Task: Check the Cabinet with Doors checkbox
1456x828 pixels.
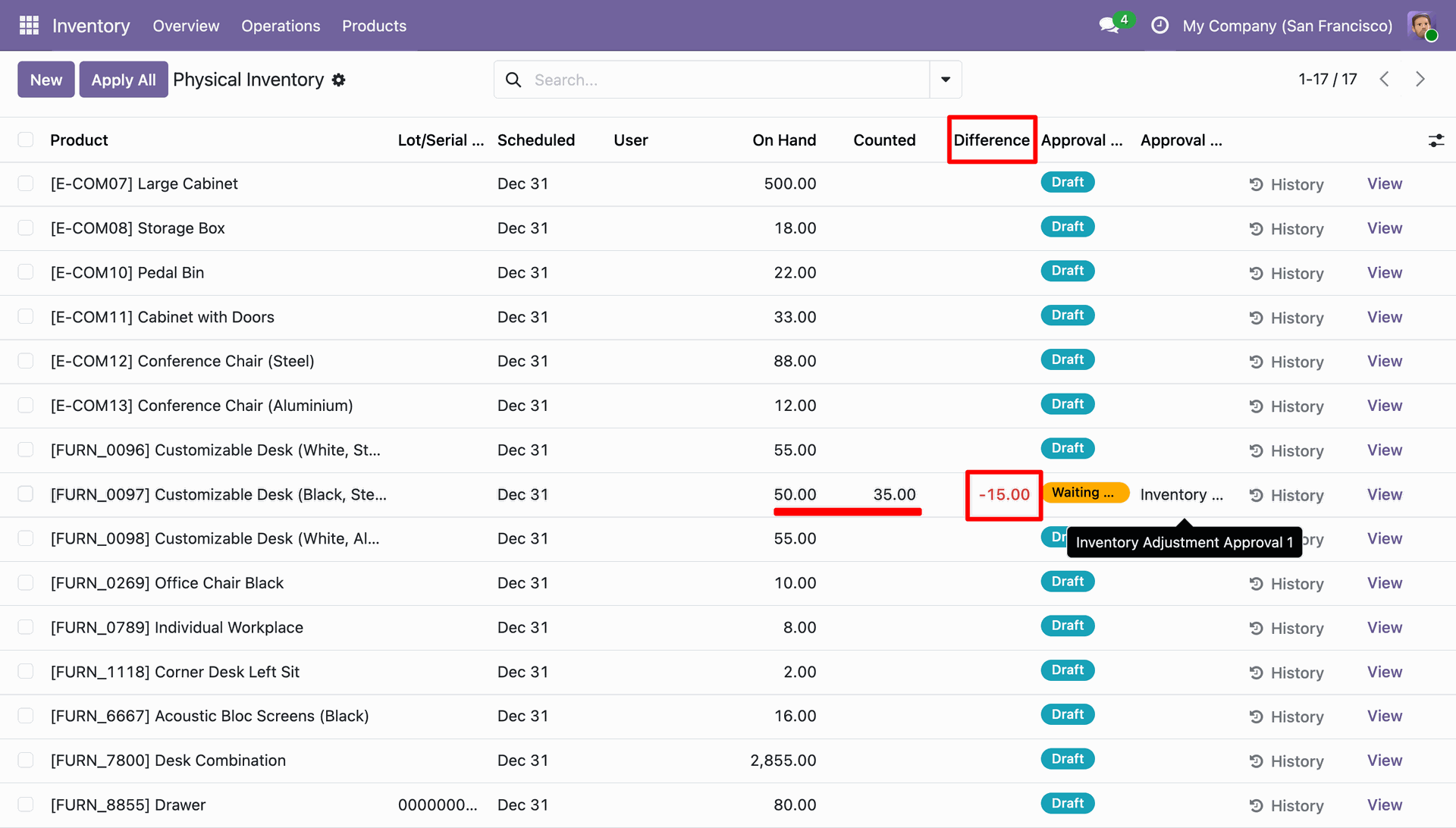Action: (x=26, y=317)
